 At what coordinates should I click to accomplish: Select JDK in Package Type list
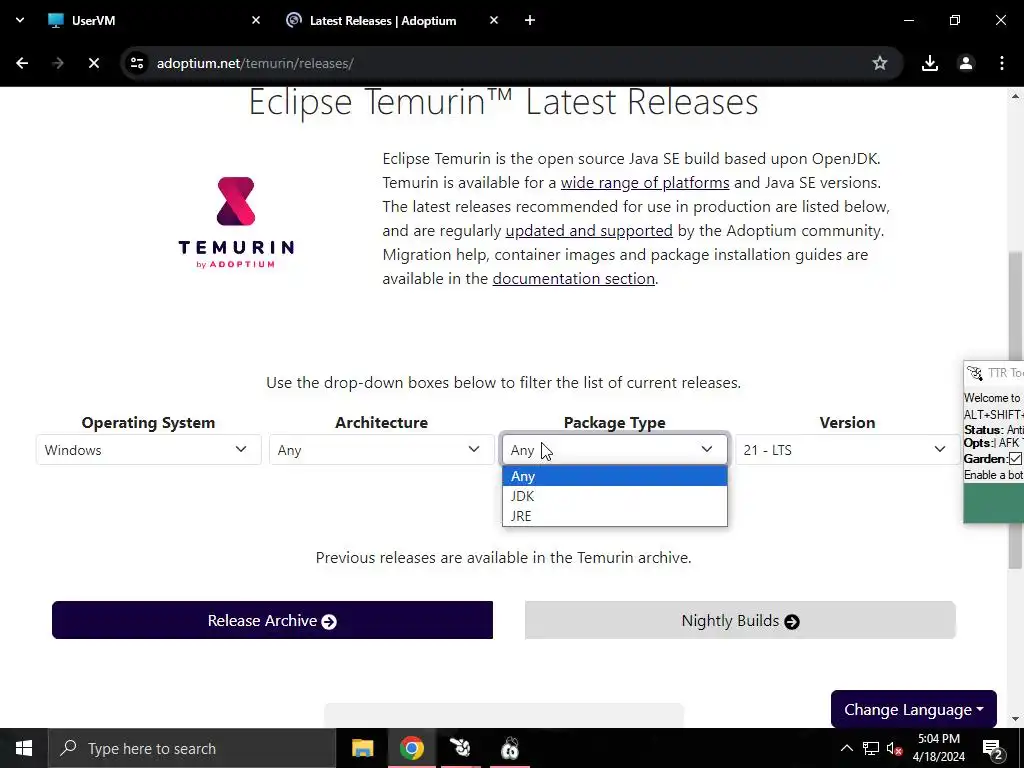[615, 496]
